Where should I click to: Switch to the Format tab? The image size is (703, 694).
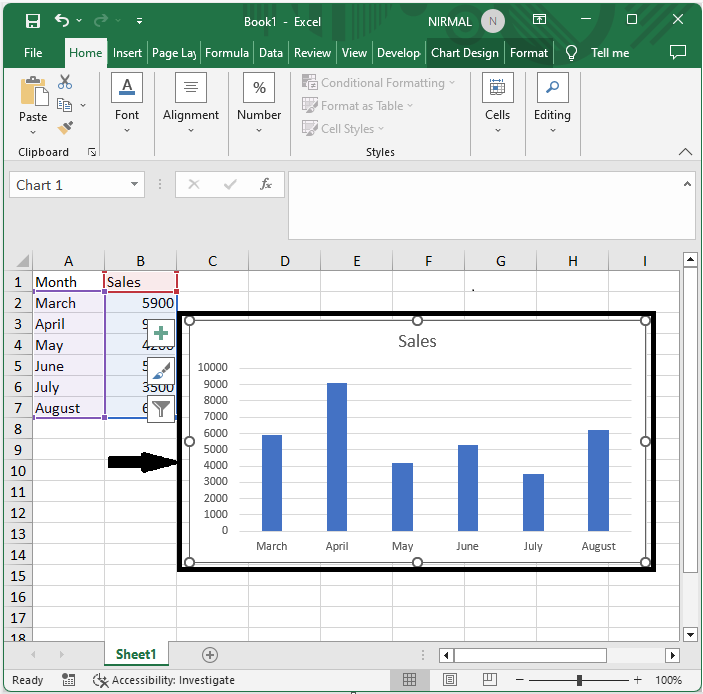coord(529,53)
